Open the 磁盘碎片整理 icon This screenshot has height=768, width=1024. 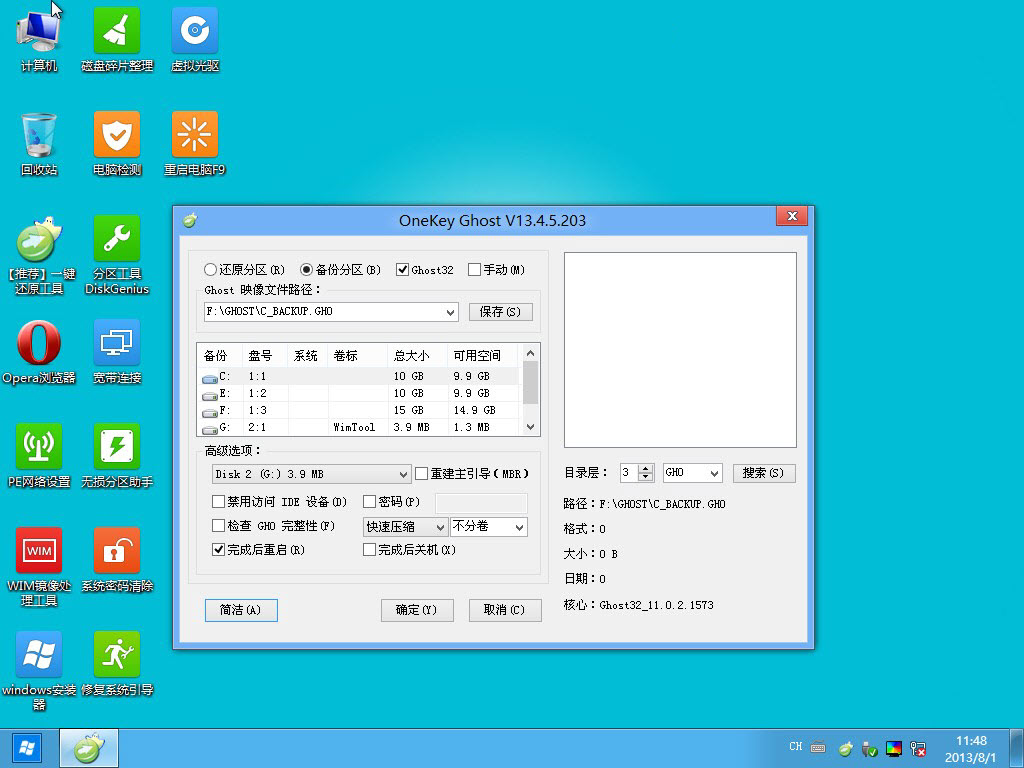pyautogui.click(x=117, y=40)
